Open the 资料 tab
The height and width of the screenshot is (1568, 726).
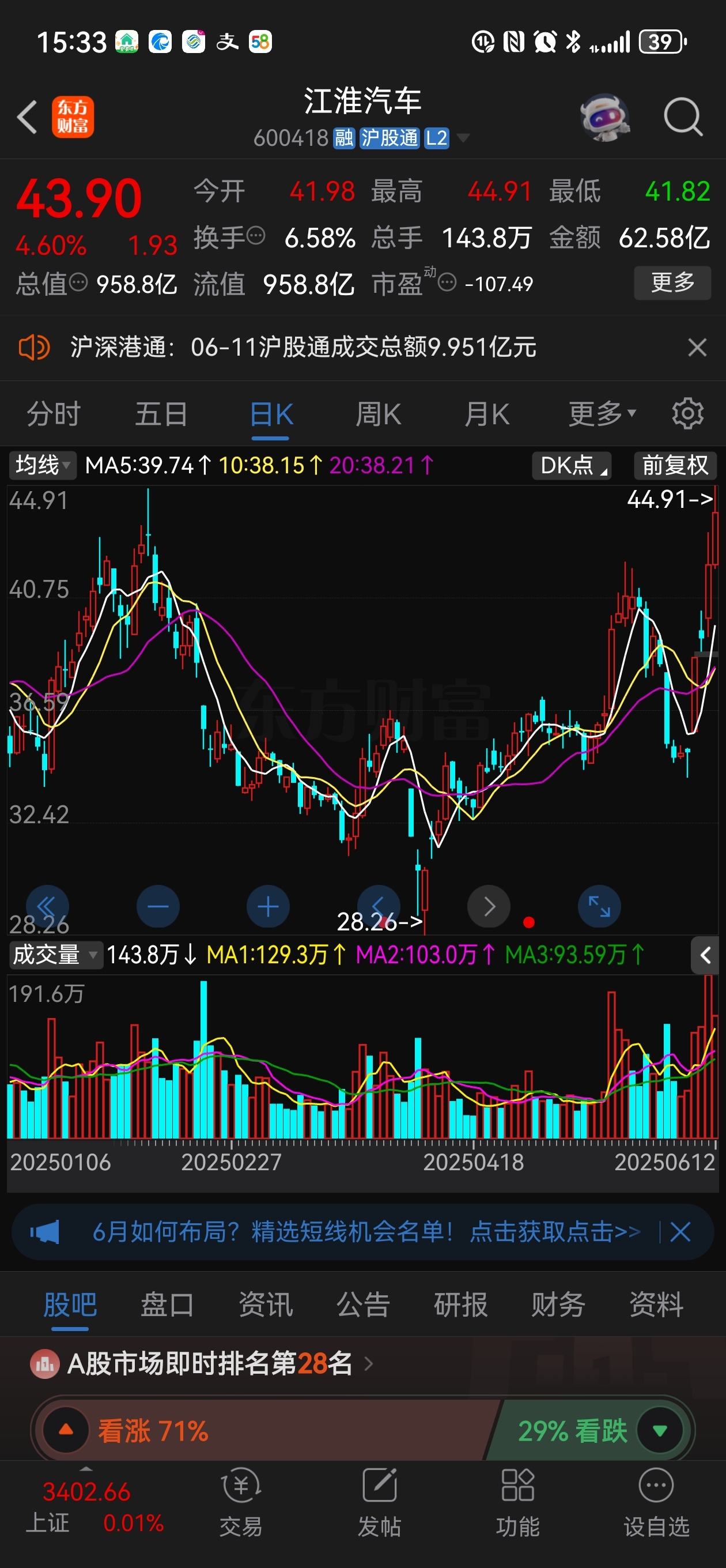656,1305
